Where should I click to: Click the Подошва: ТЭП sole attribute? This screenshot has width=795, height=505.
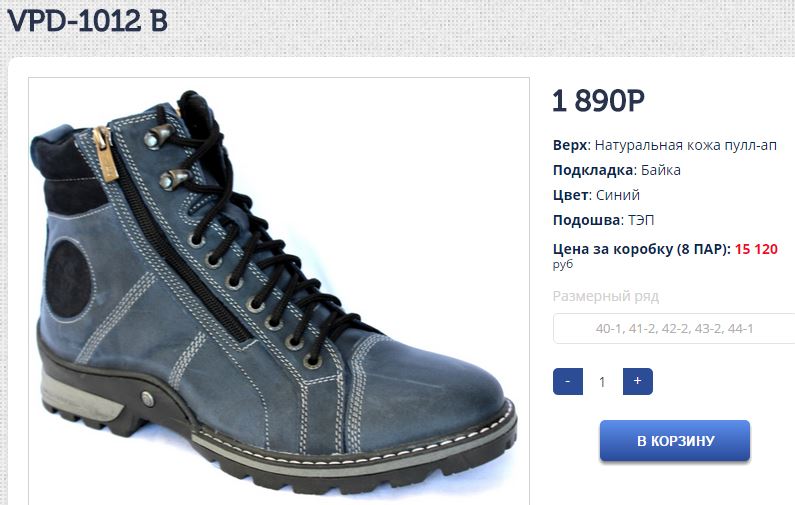[603, 220]
